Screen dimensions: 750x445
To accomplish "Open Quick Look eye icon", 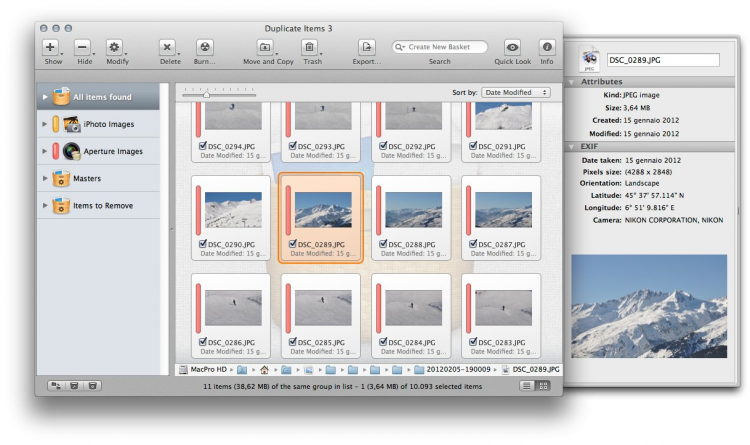I will [512, 47].
